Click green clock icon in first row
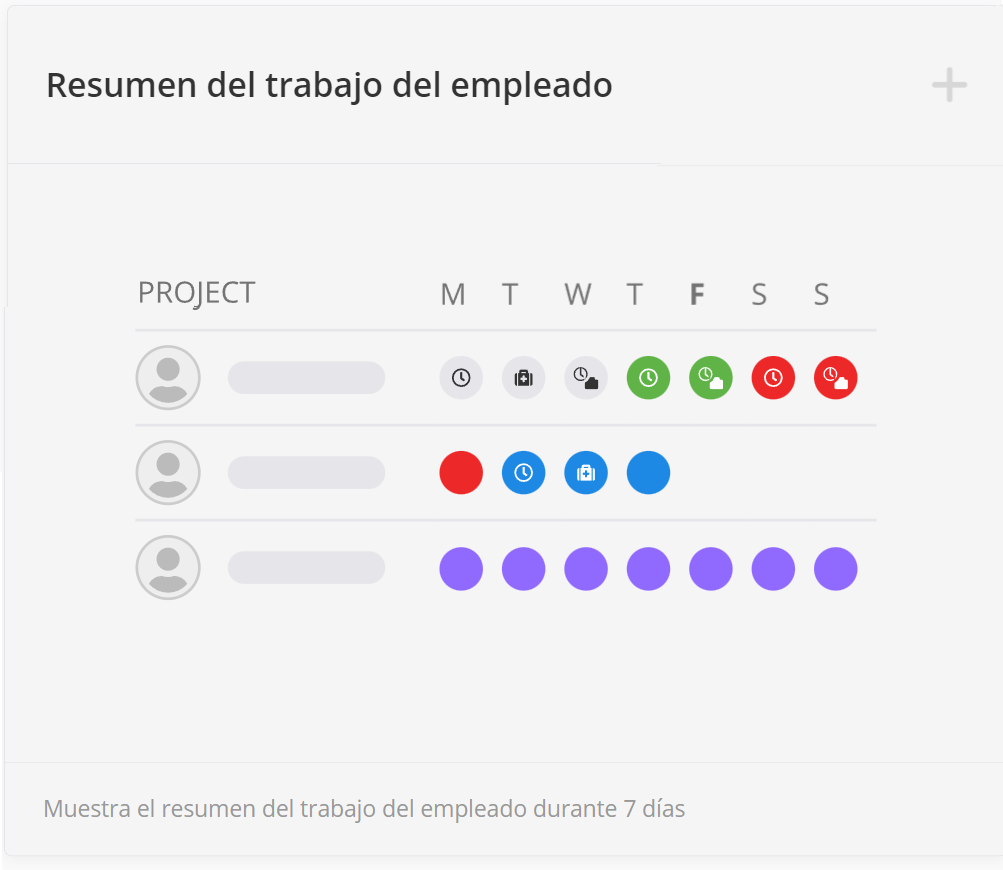The image size is (1003, 870). click(648, 378)
